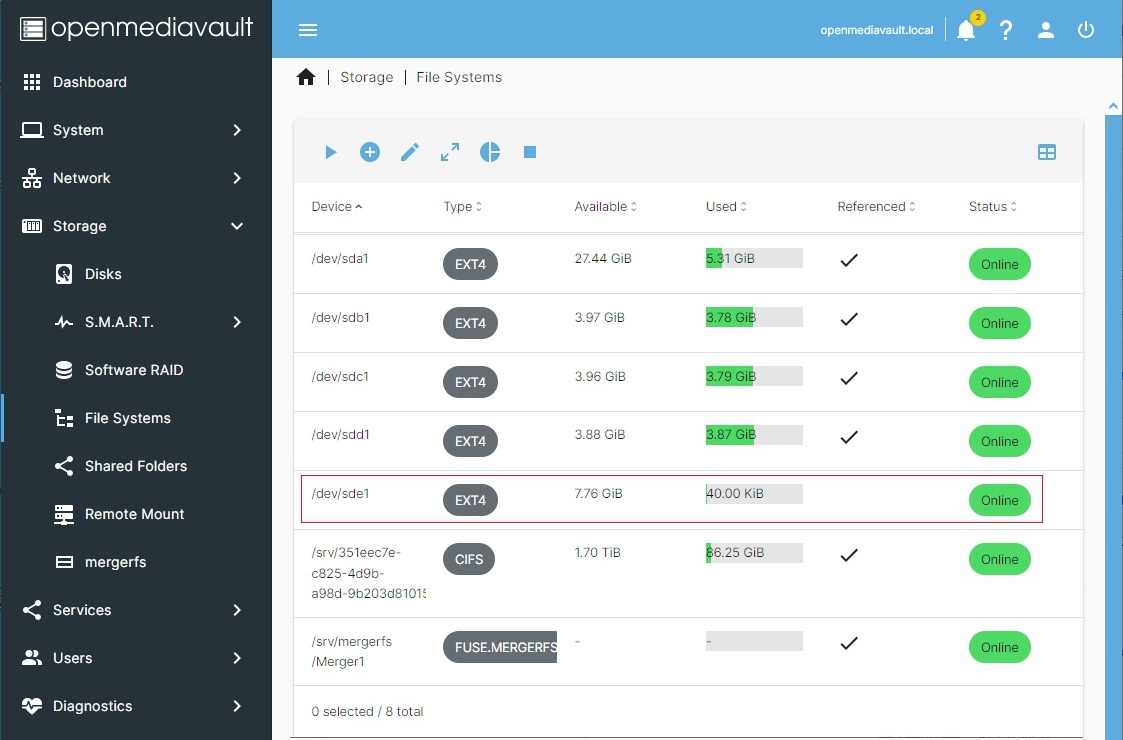Toggle the sidebar with the hamburger icon
This screenshot has width=1123, height=740.
click(307, 30)
